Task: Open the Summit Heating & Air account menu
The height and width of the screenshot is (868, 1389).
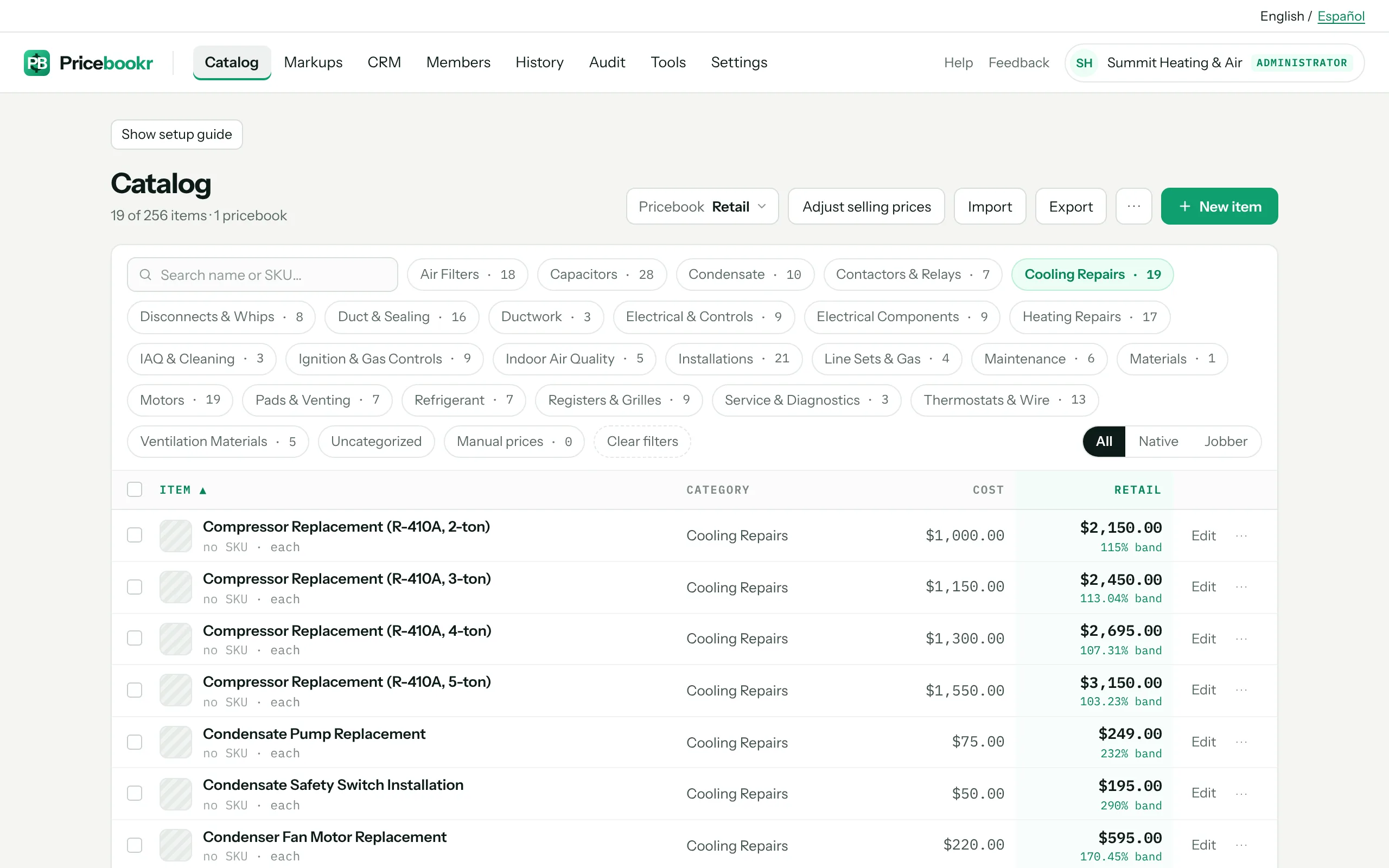Action: tap(1214, 62)
